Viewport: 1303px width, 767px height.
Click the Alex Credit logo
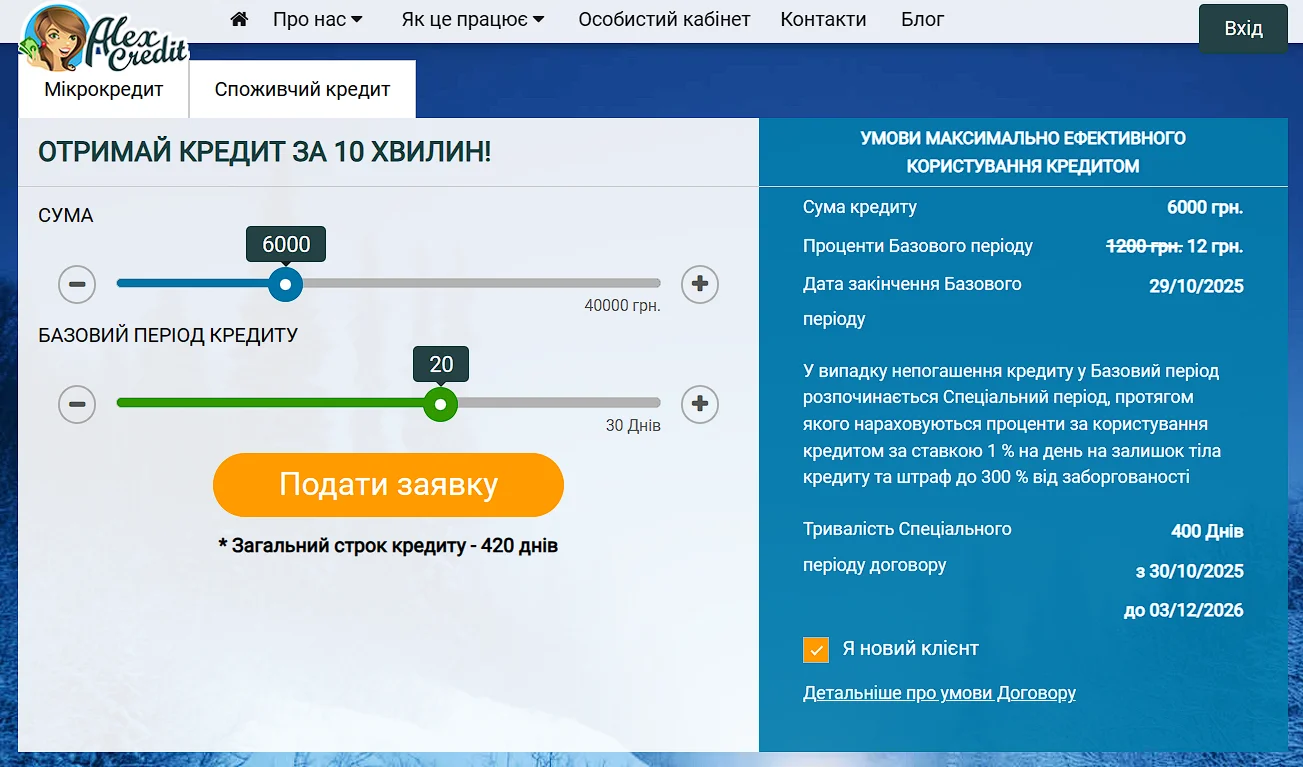105,40
